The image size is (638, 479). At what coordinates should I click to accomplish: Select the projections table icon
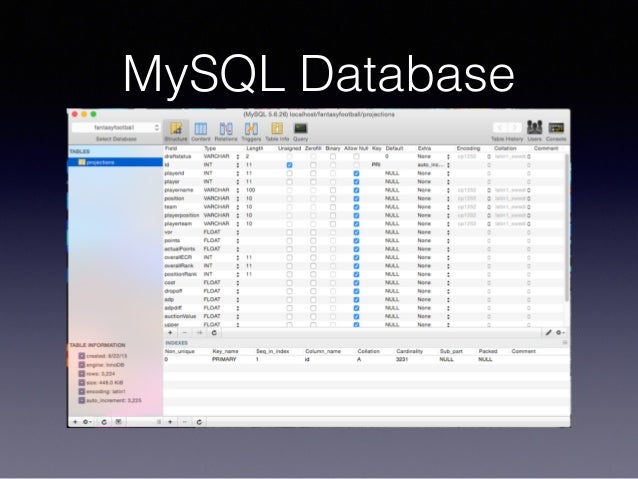point(82,162)
